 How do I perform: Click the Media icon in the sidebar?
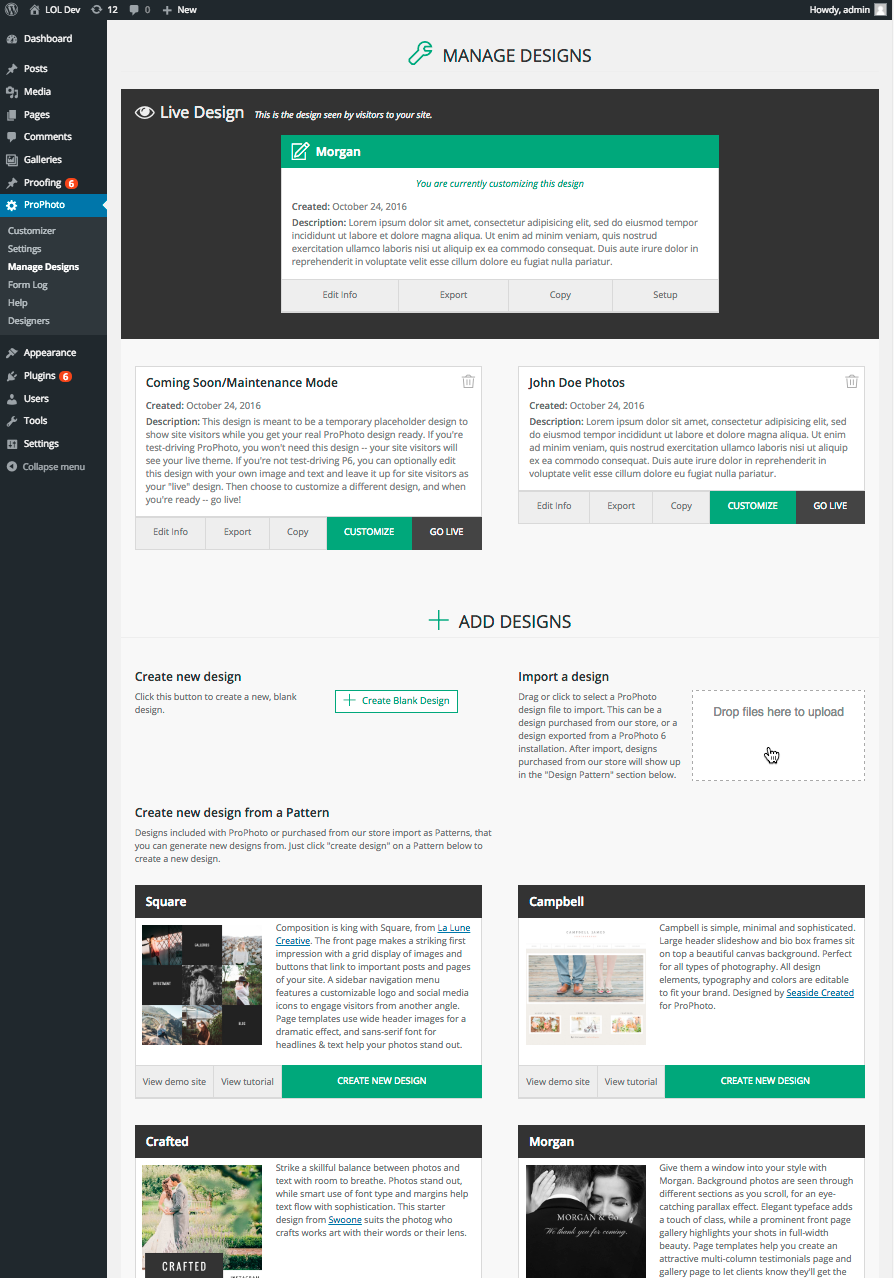click(x=11, y=92)
